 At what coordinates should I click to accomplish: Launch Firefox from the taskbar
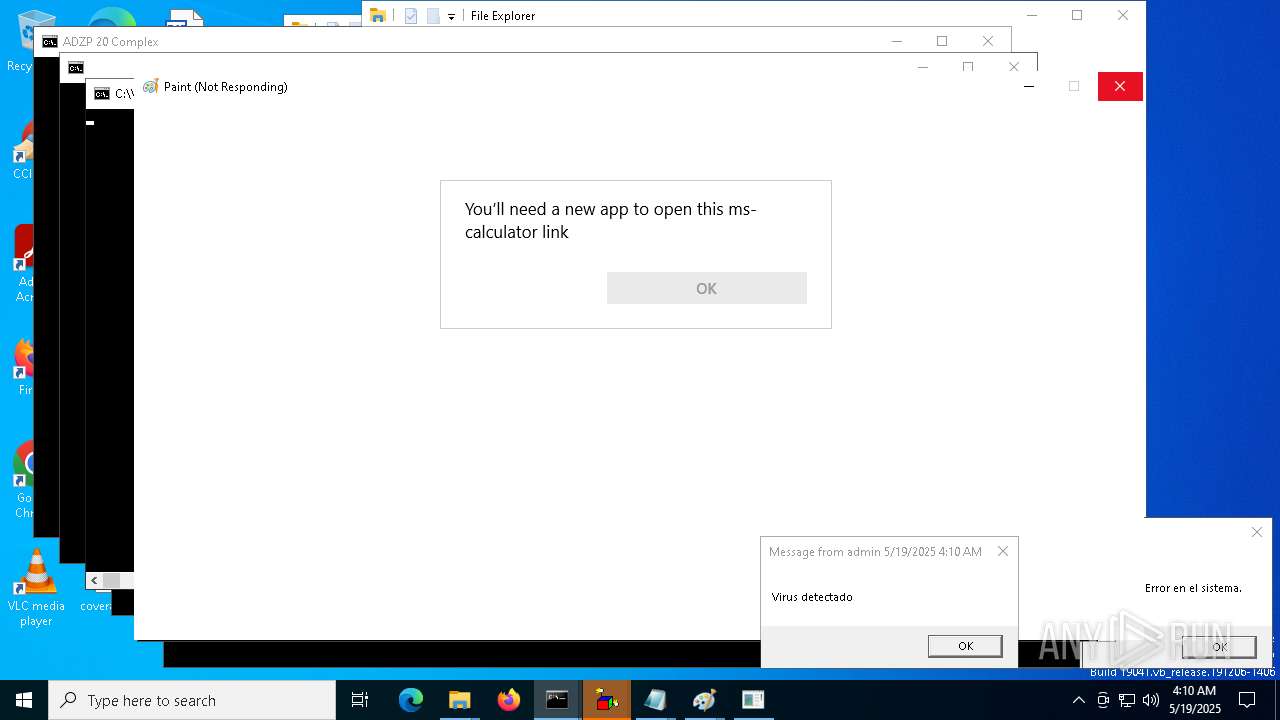pos(509,700)
